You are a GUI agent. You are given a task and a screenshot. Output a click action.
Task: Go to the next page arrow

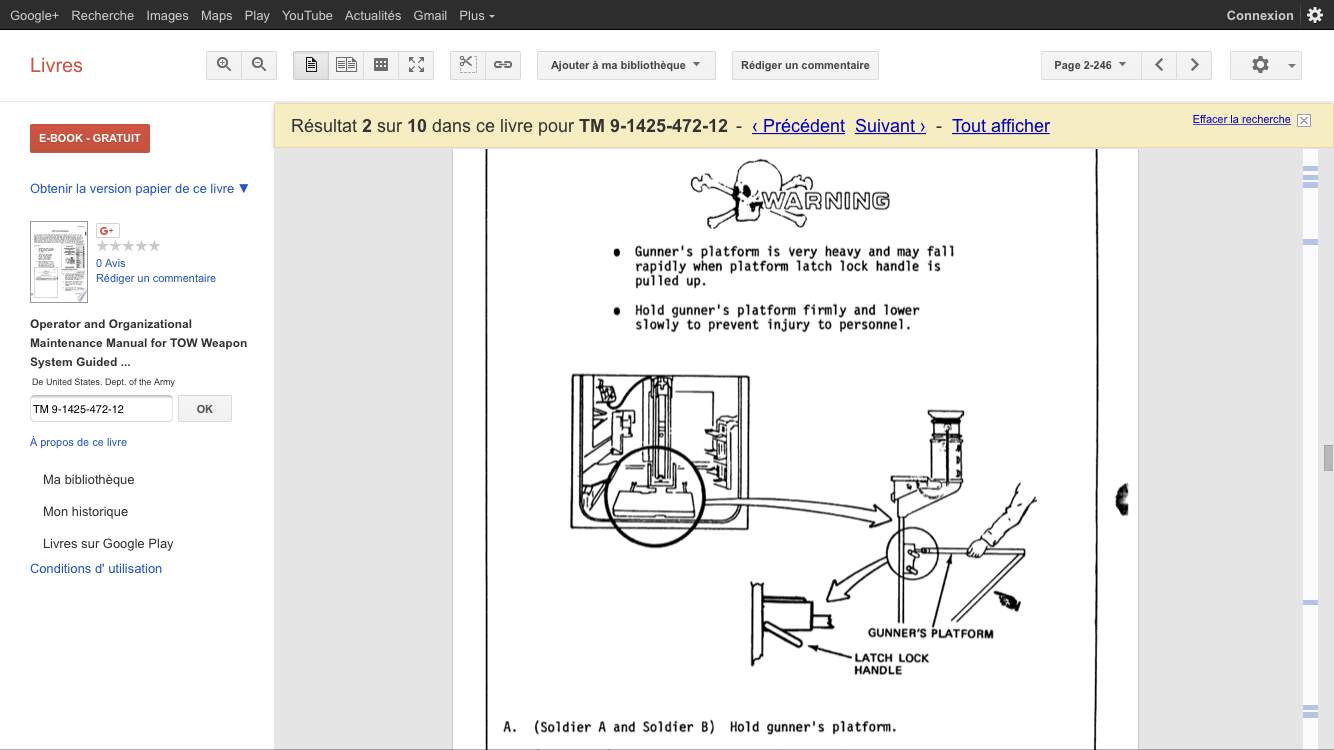pyautogui.click(x=1194, y=65)
